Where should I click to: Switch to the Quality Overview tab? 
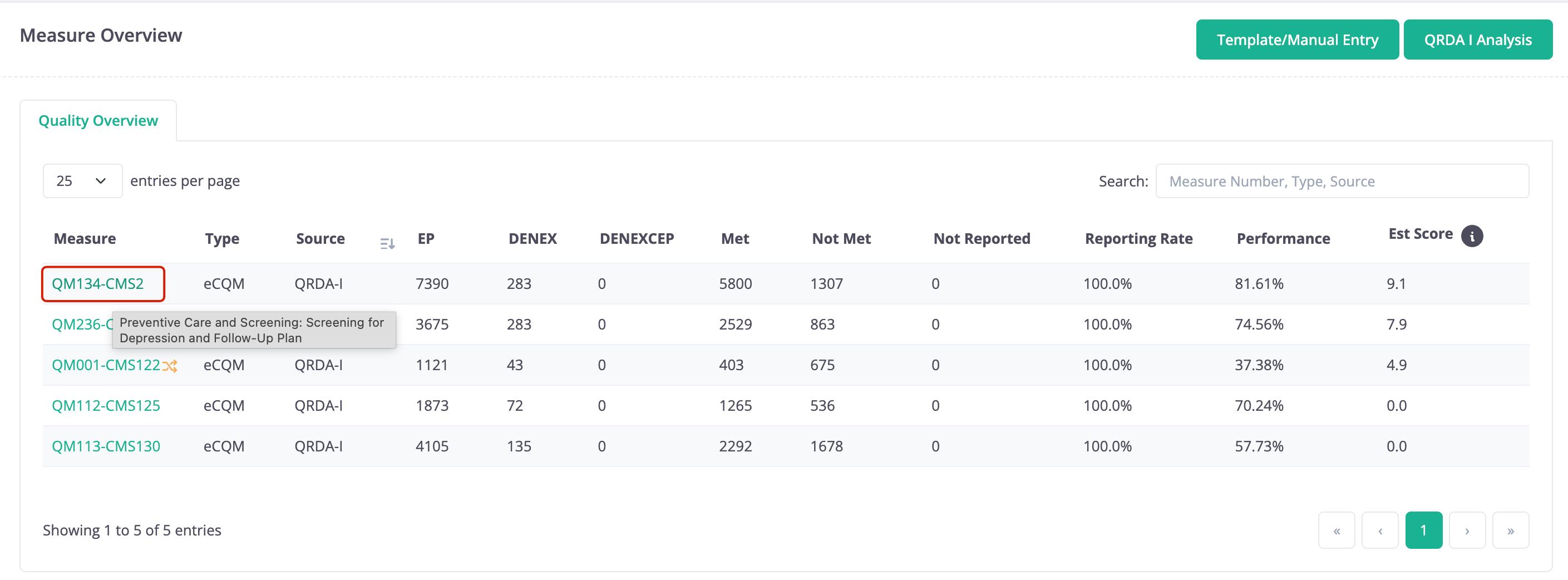click(98, 120)
